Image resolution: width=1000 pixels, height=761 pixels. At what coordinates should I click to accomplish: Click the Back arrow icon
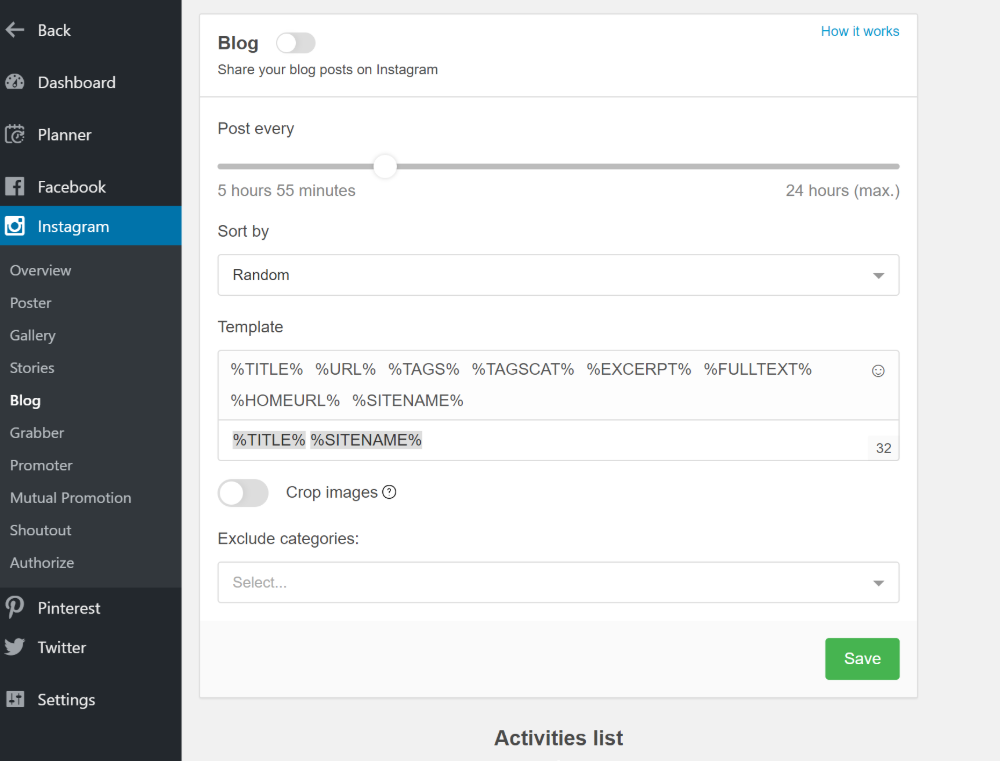click(14, 30)
